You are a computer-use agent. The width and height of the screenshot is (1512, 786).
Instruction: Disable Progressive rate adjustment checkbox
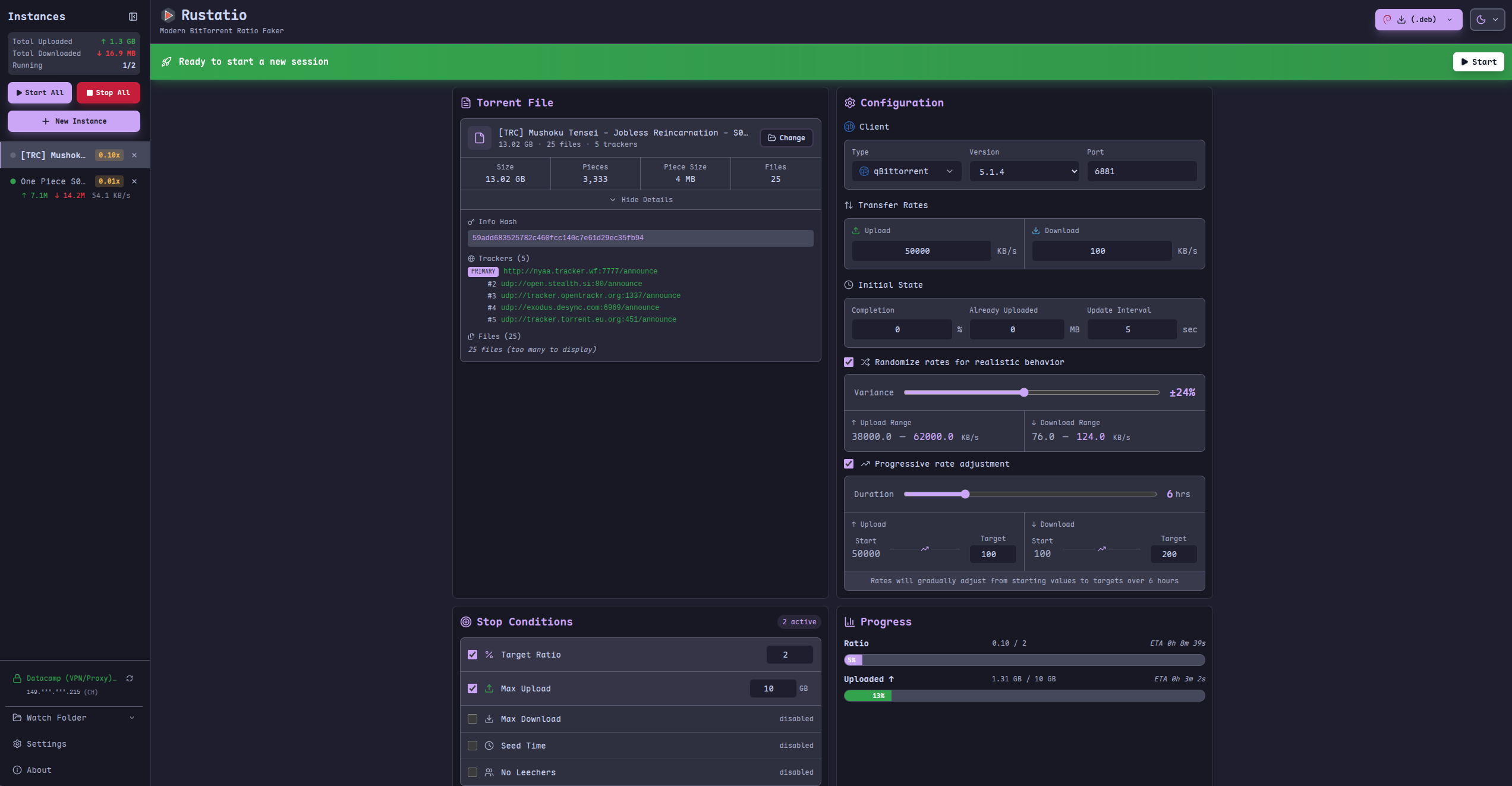[849, 464]
